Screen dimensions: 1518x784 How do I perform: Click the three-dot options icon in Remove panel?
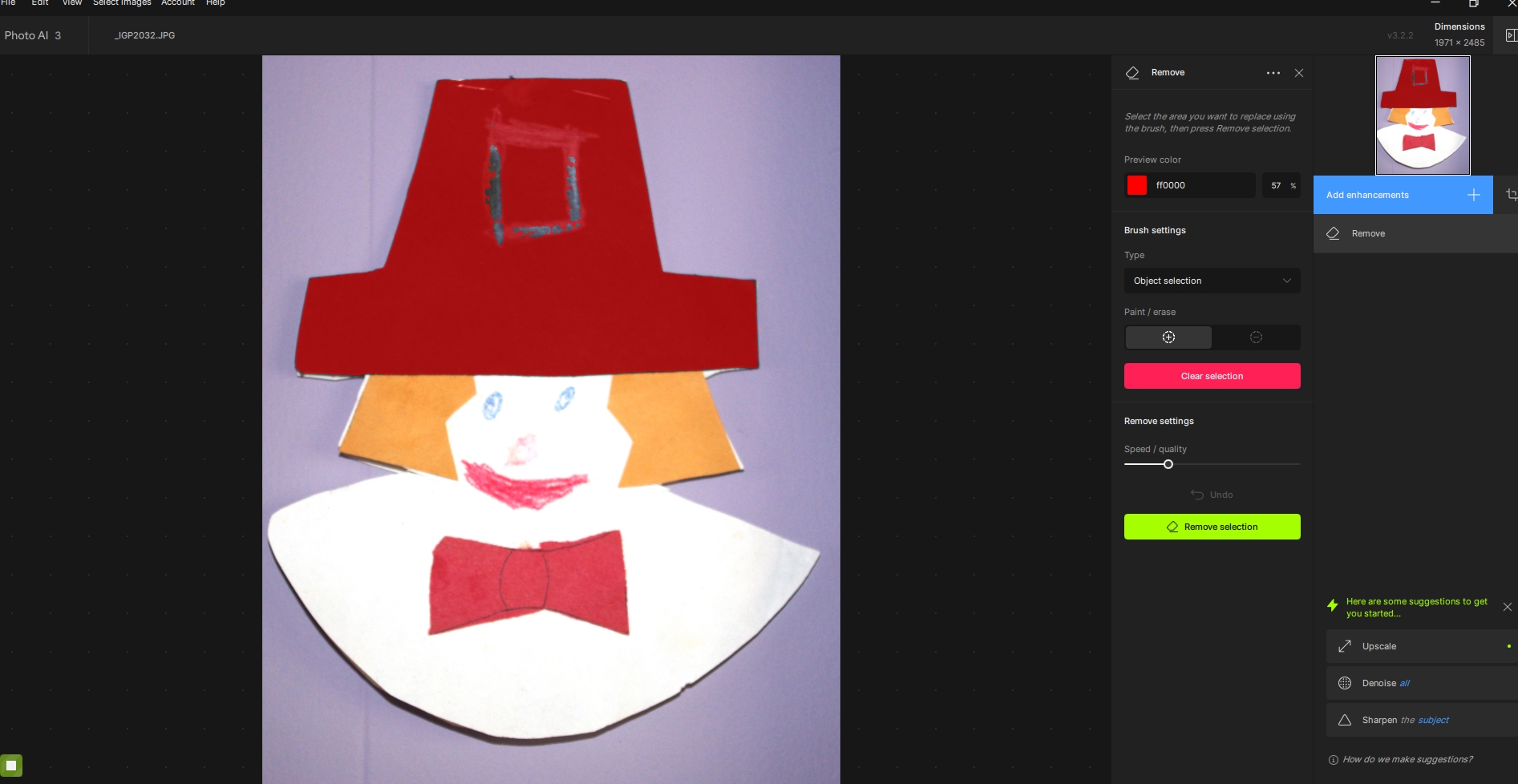click(1273, 73)
